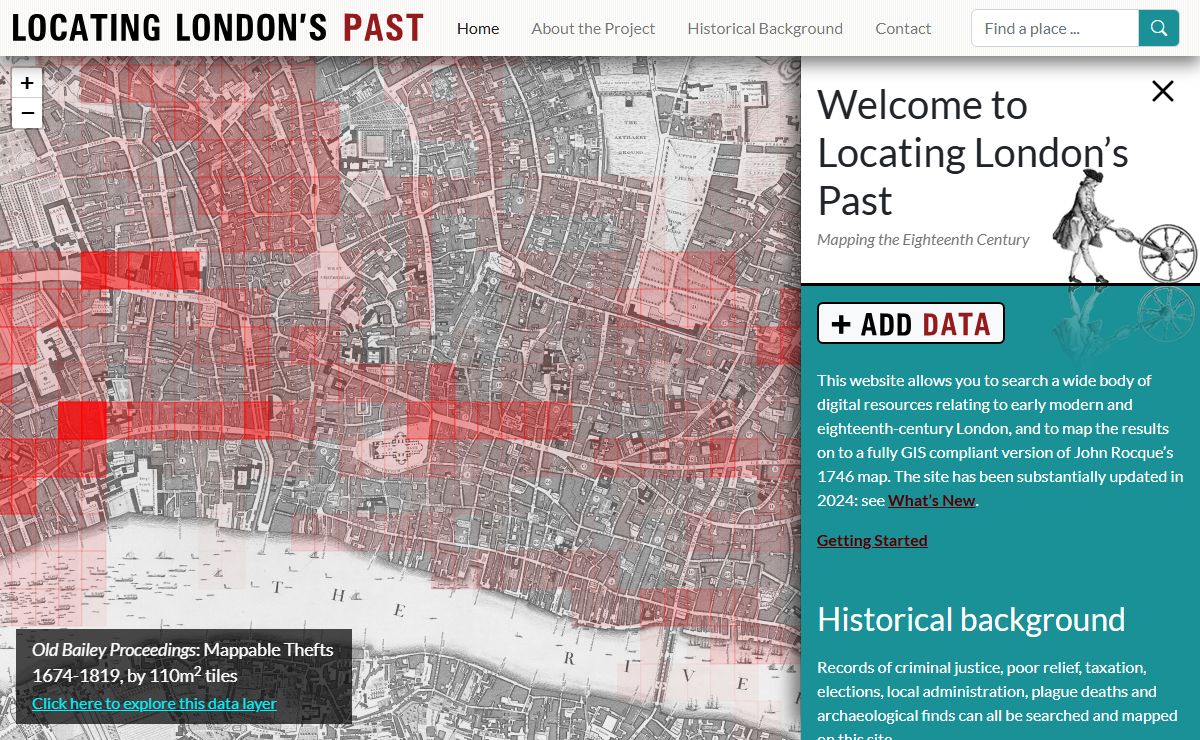Viewport: 1200px width, 740px height.
Task: Open the Home menu item
Action: [478, 28]
